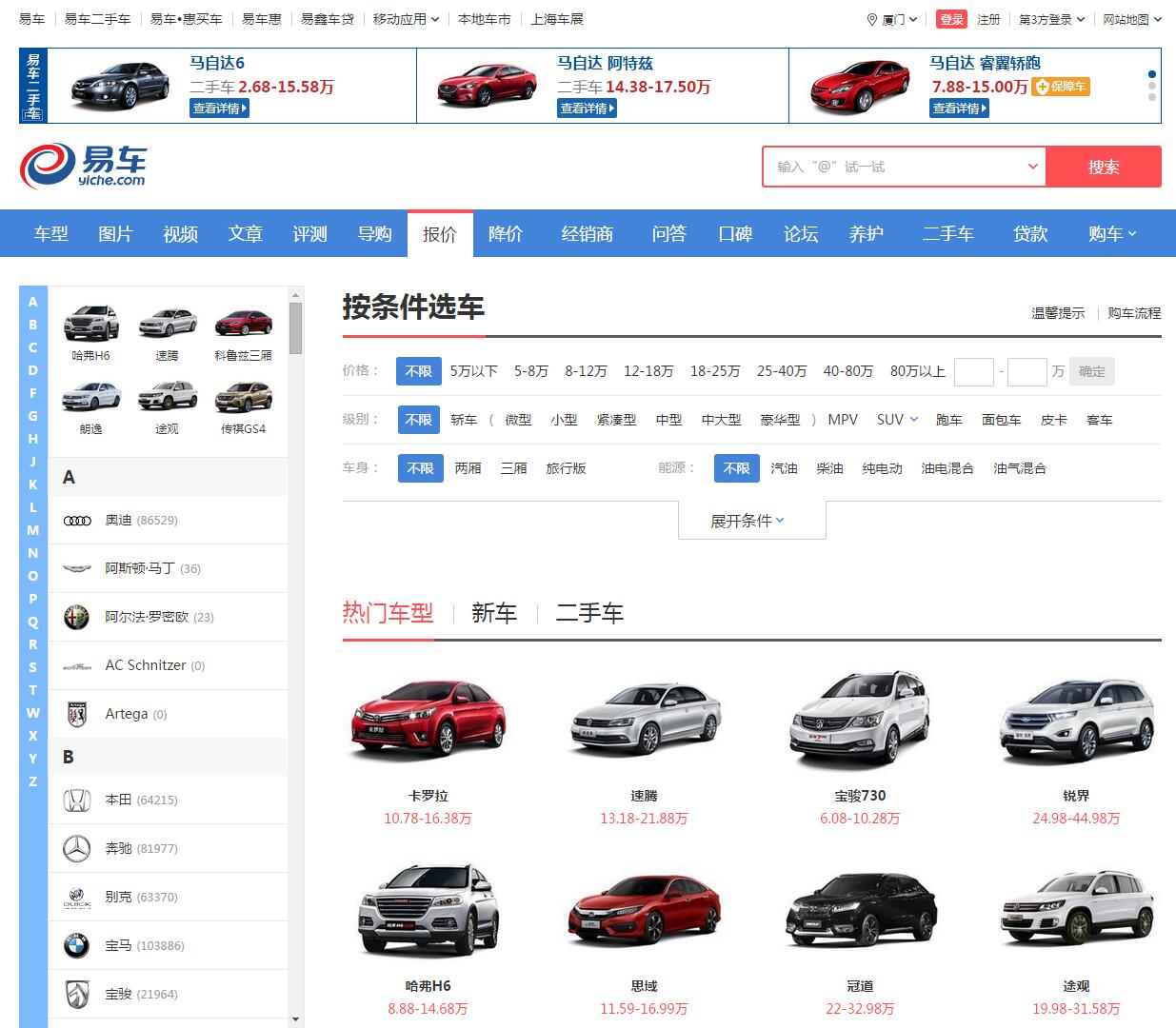1176x1028 pixels.
Task: Click the minimum price input box
Action: (x=974, y=371)
